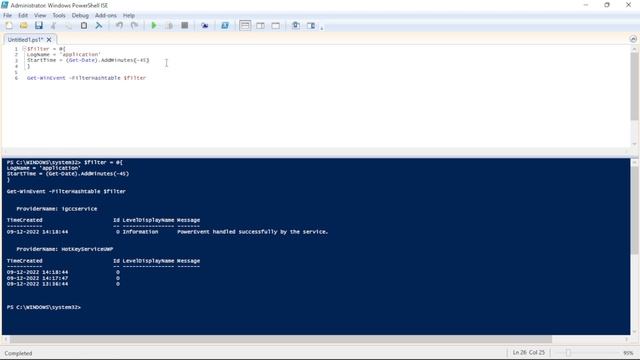Open the Edit menu
Screen dimensions: 640x360
23,16
